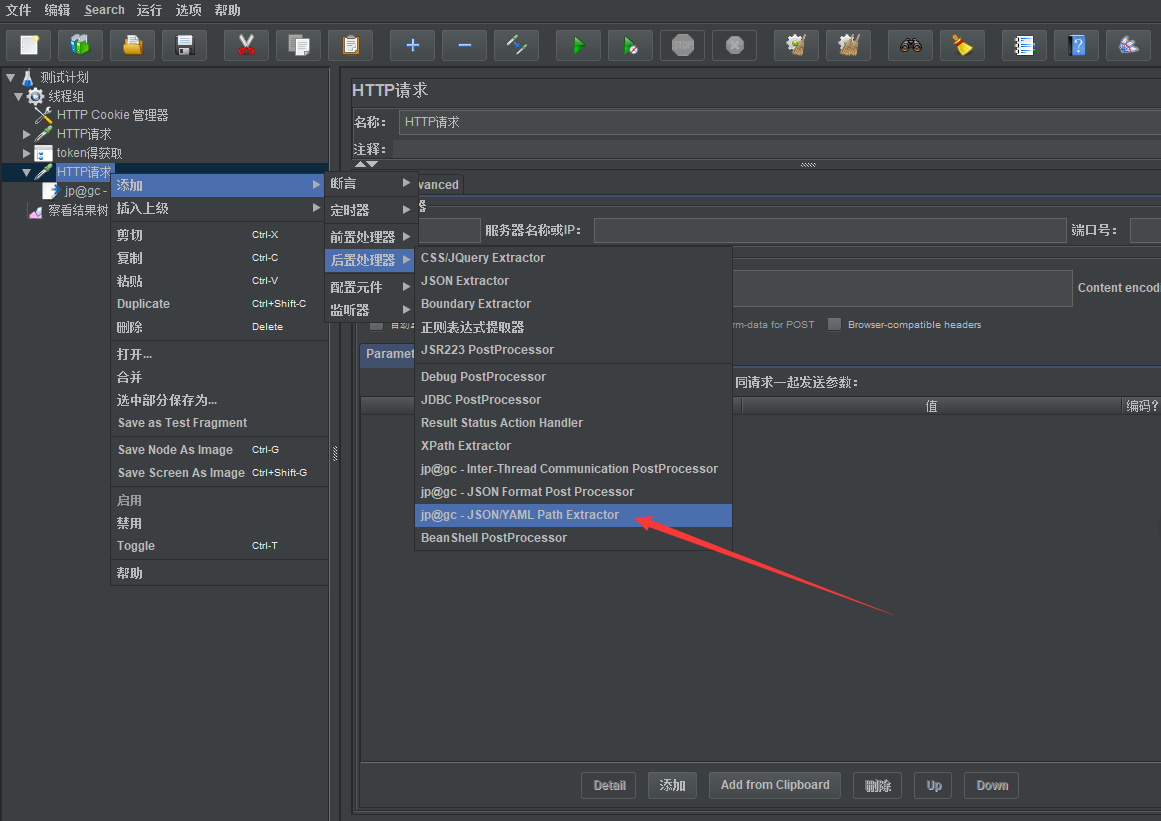Click the 服务器名称或IP input field
The image size is (1161, 821).
pos(829,231)
